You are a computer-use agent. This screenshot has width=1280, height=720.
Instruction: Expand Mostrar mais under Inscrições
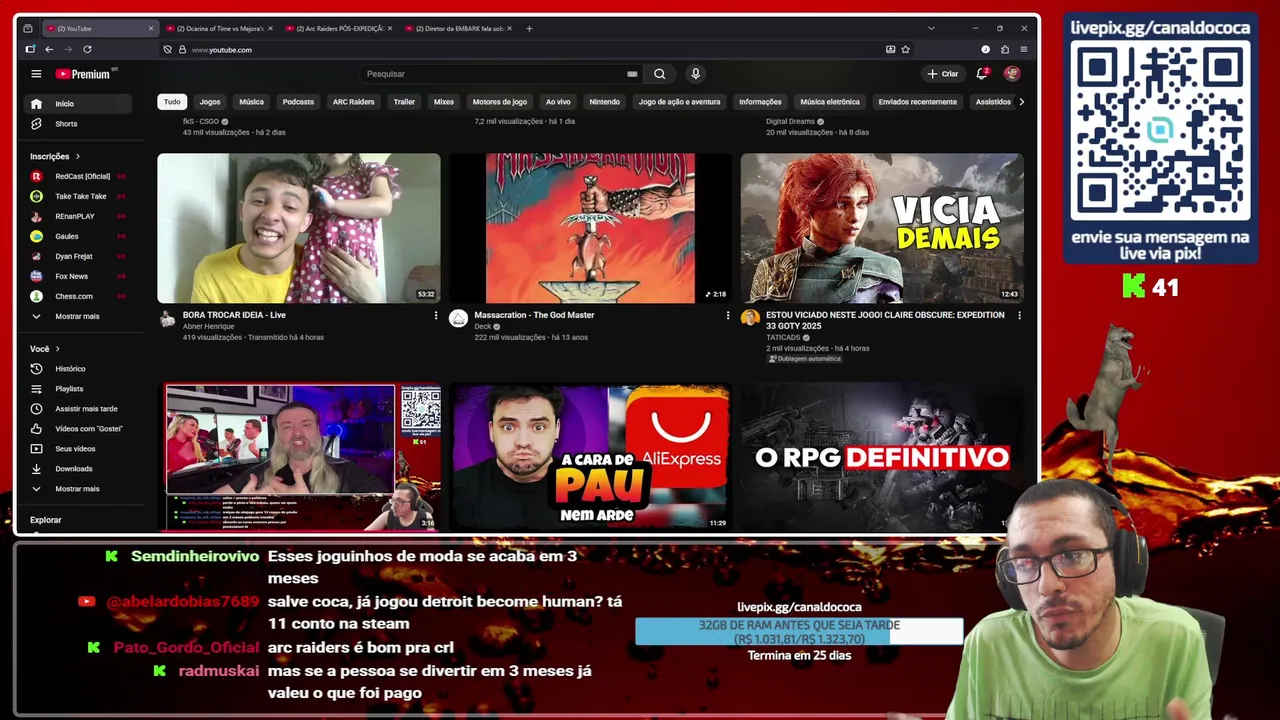78,316
